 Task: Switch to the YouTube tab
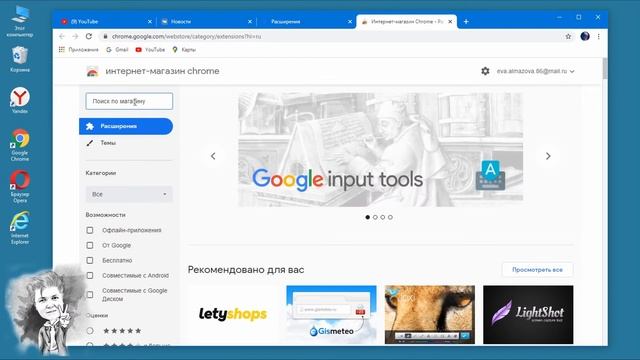point(105,22)
